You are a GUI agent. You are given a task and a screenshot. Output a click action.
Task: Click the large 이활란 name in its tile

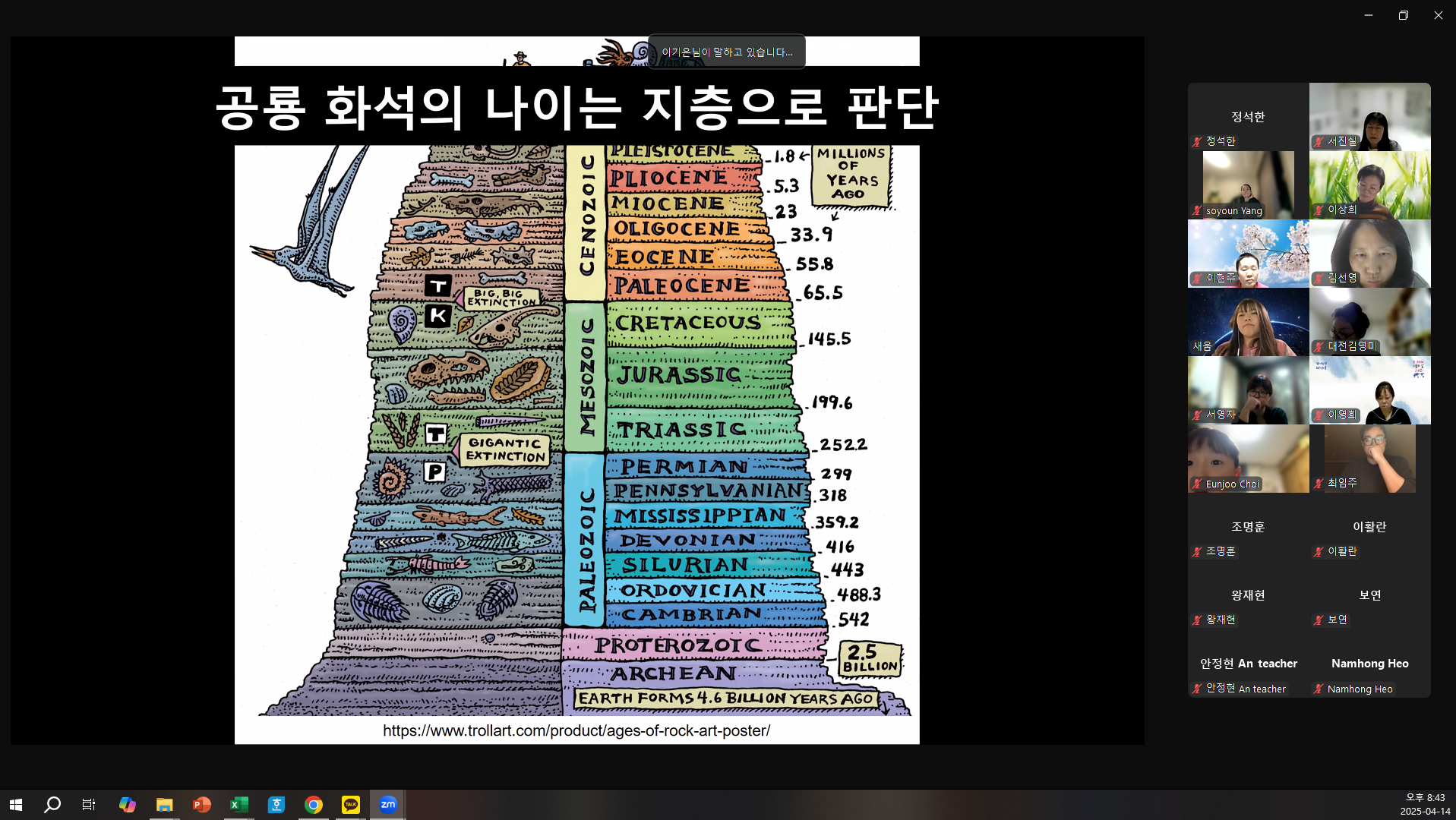point(1369,527)
